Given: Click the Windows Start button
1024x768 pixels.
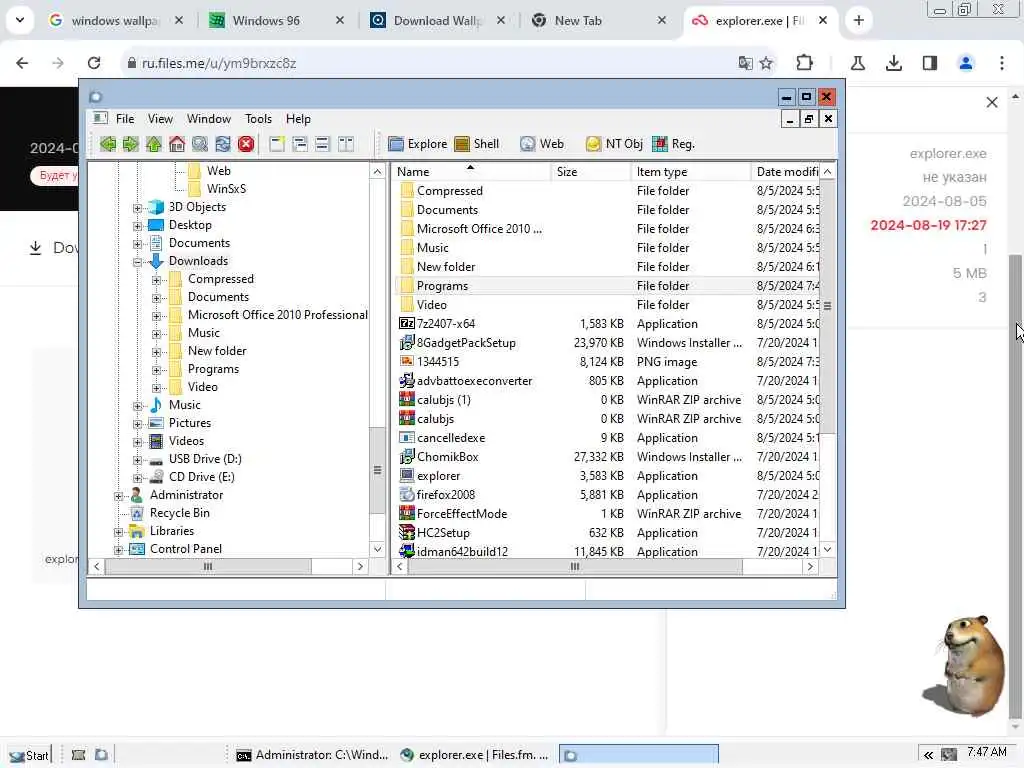Looking at the screenshot, I should point(29,755).
